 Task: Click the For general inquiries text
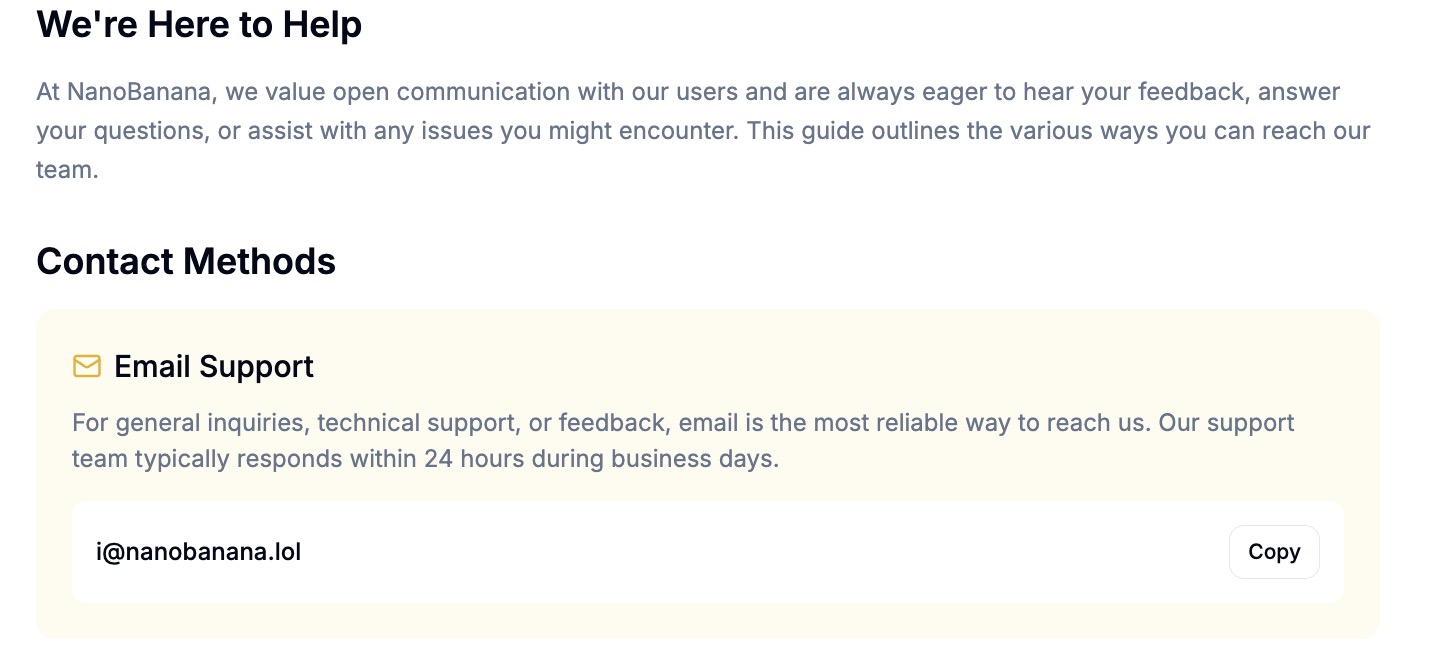tap(191, 423)
